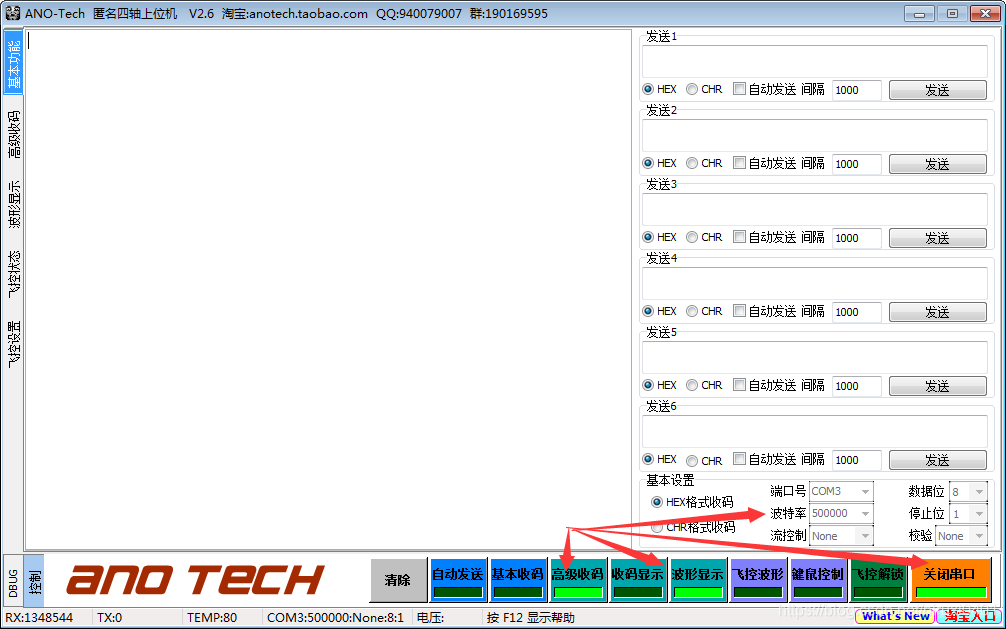Toggle the 收码显示 bottom button

638,580
